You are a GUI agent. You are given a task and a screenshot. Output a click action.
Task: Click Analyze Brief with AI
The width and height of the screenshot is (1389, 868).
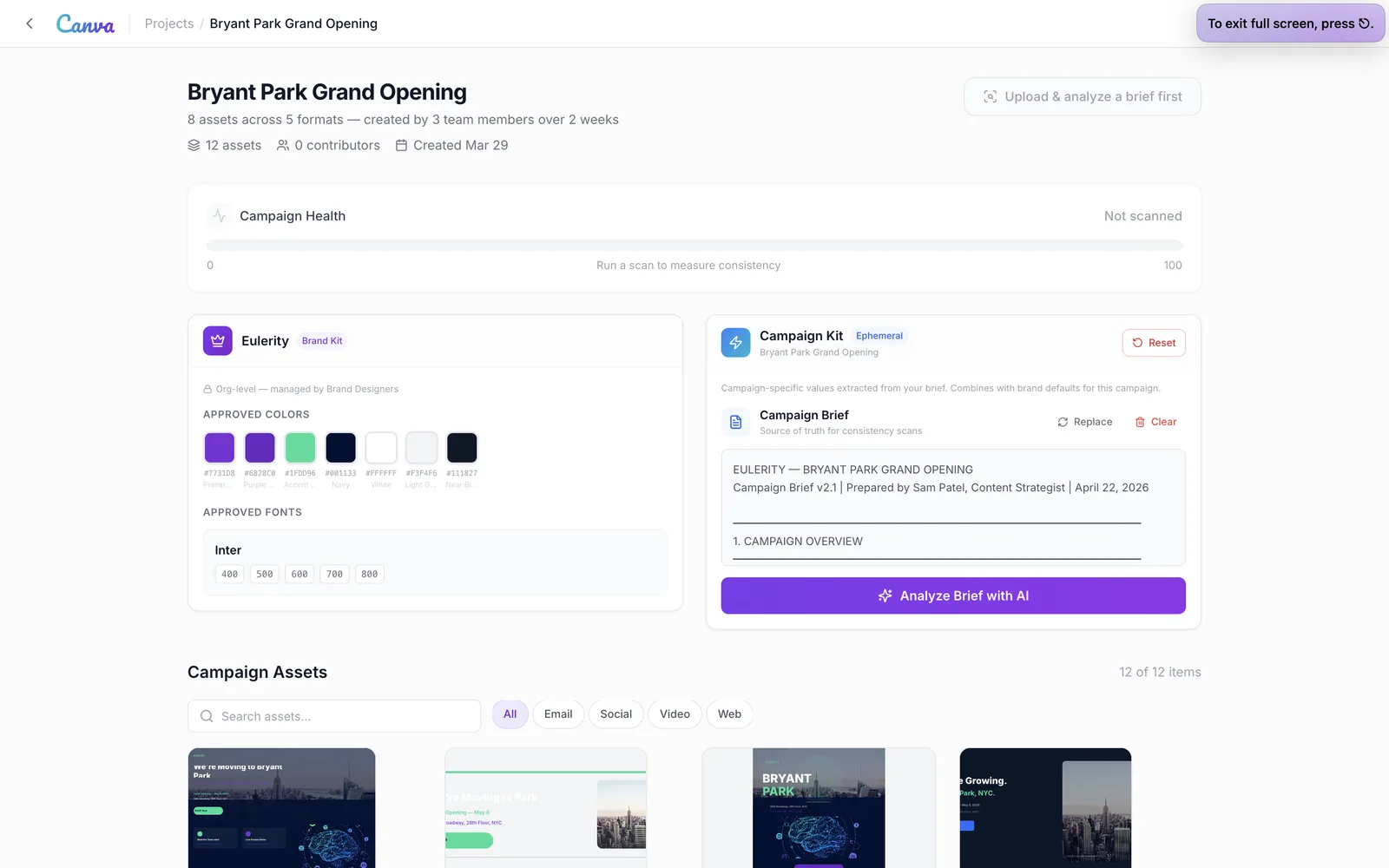(x=953, y=595)
